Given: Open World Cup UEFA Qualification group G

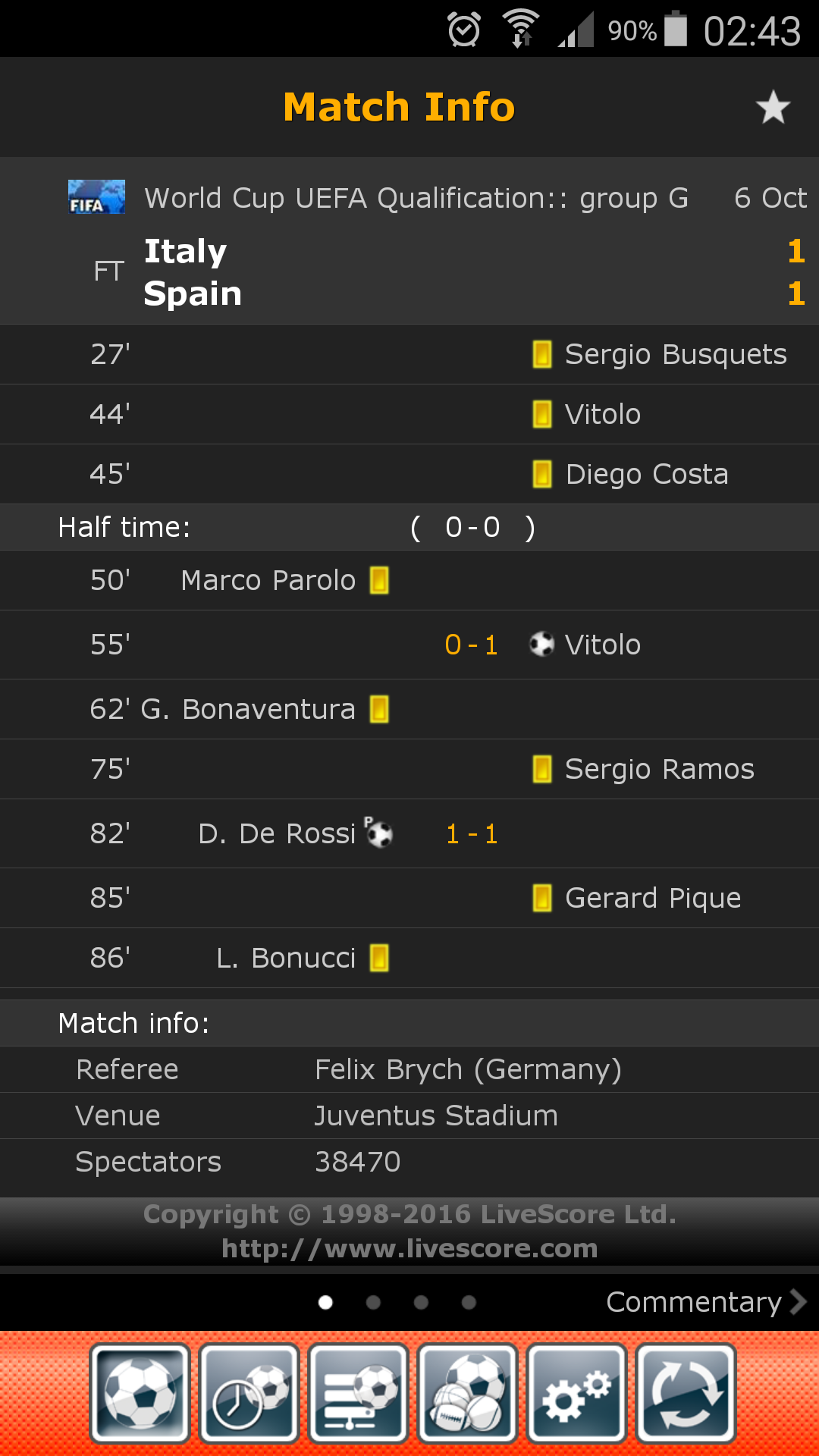Looking at the screenshot, I should [x=416, y=198].
